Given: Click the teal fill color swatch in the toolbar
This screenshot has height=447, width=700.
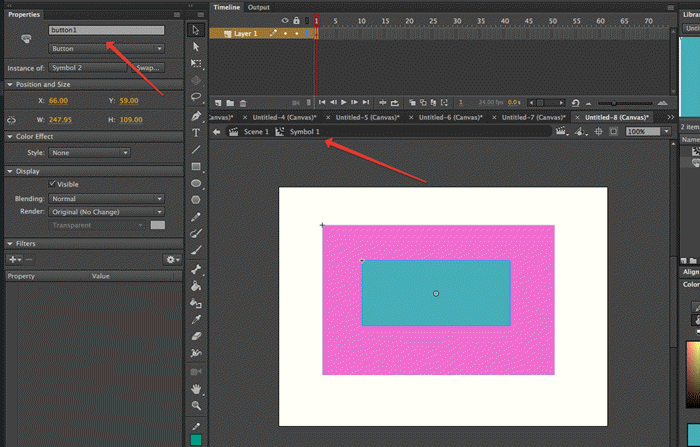Looking at the screenshot, I should (x=196, y=439).
